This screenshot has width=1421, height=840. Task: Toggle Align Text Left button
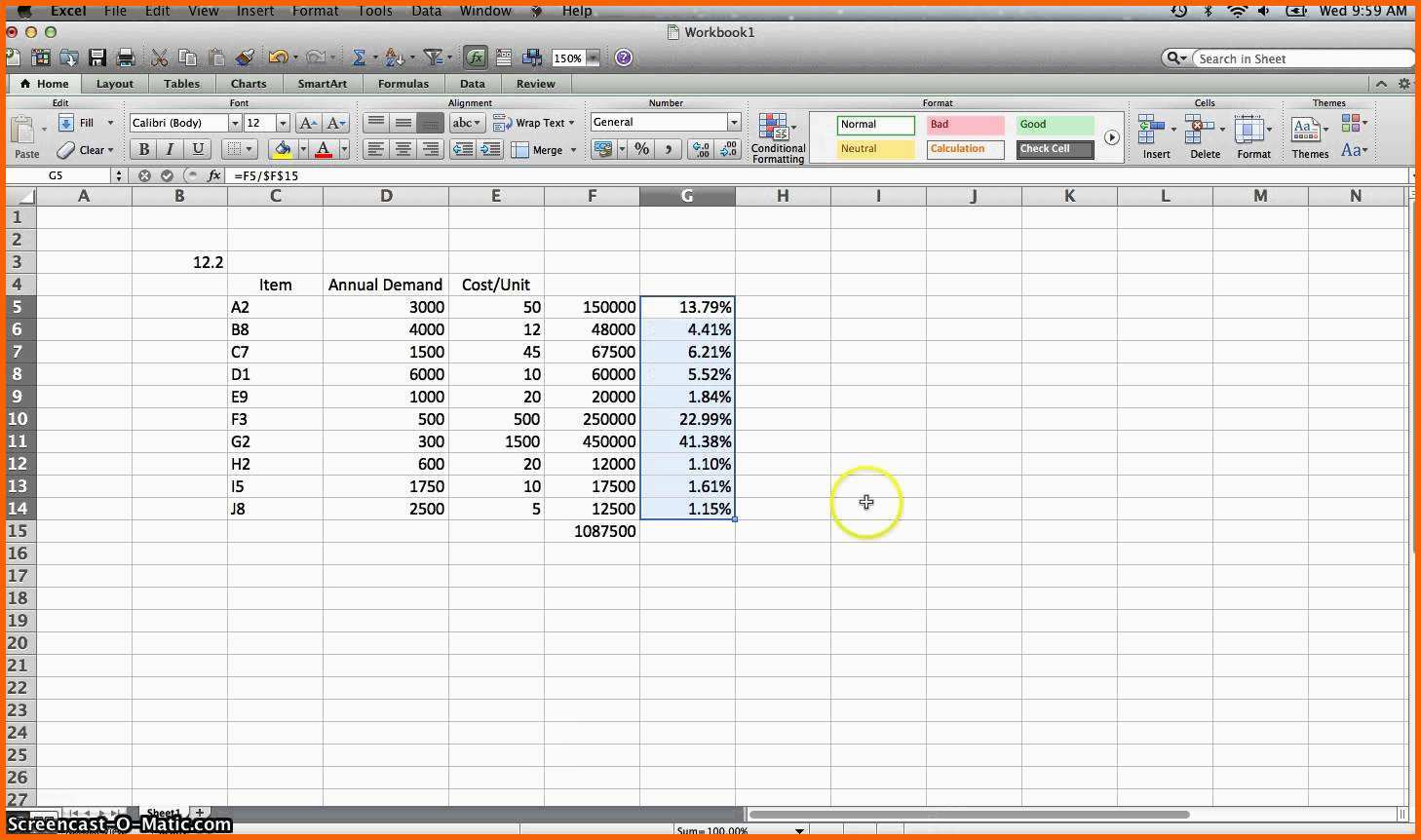tap(375, 149)
